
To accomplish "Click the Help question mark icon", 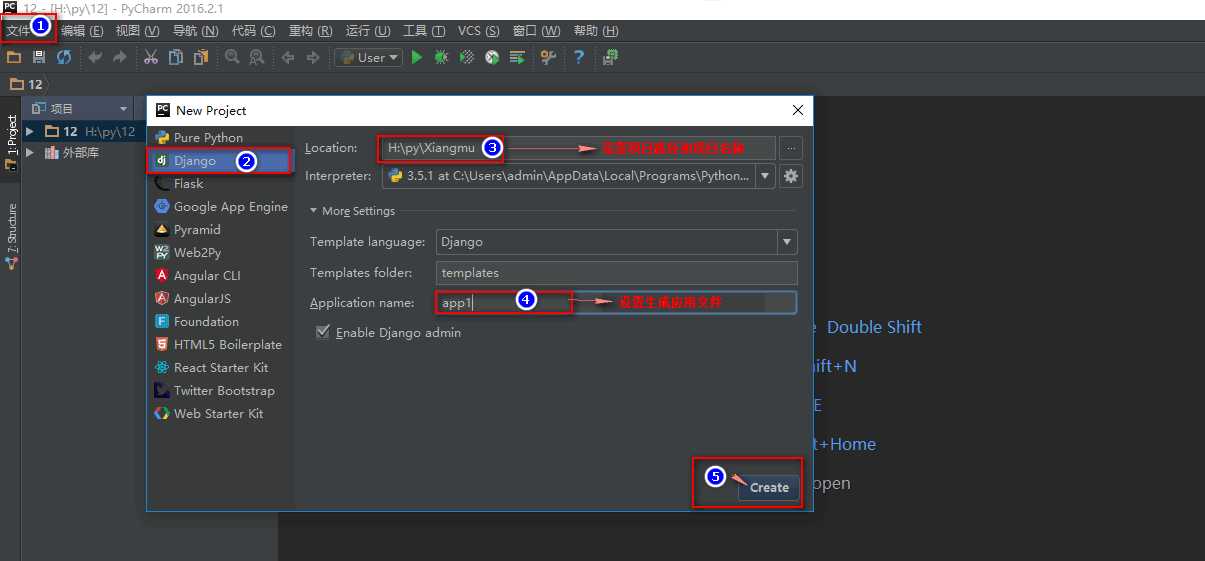I will tap(578, 57).
